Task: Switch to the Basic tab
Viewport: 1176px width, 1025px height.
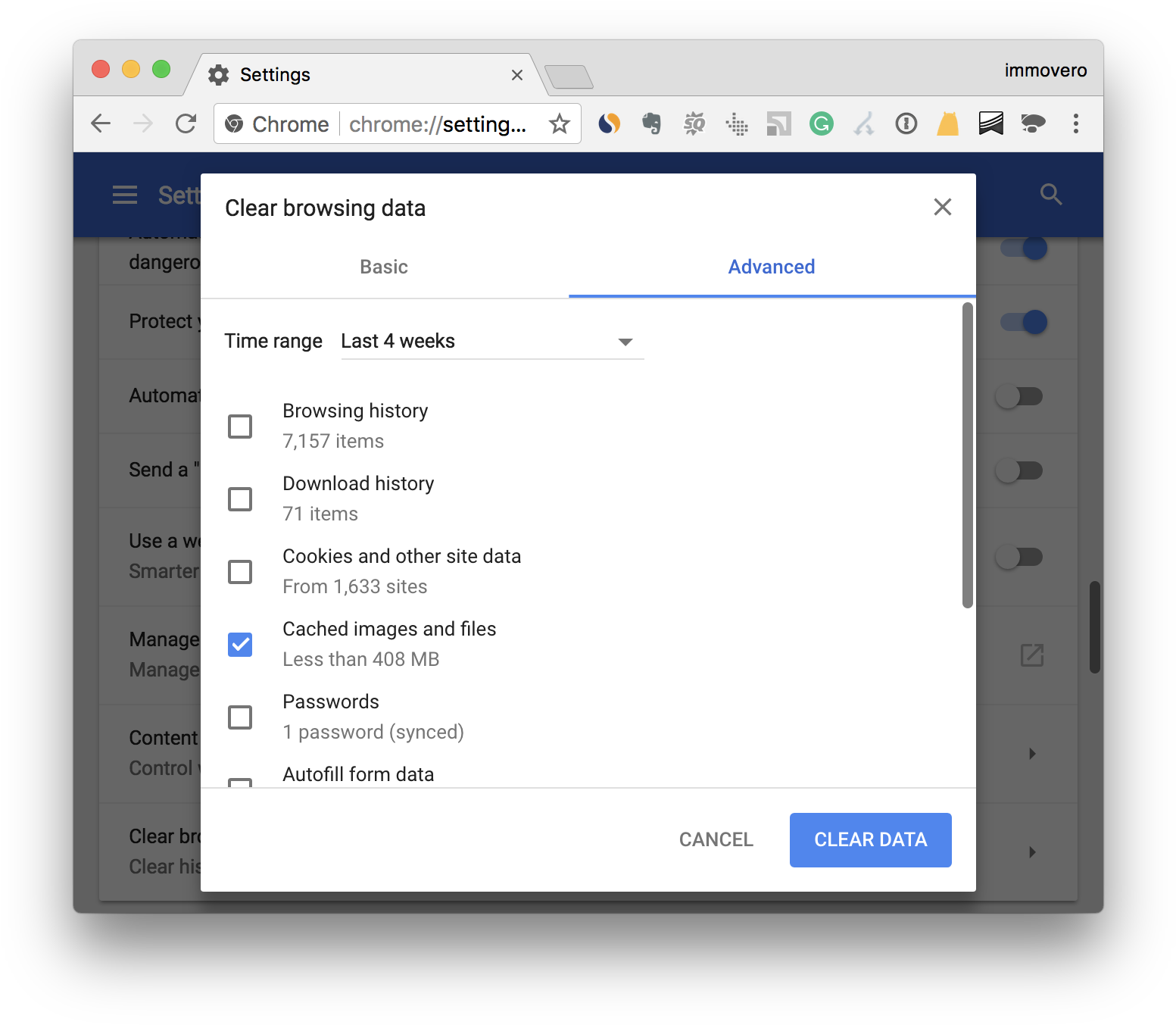Action: click(383, 267)
